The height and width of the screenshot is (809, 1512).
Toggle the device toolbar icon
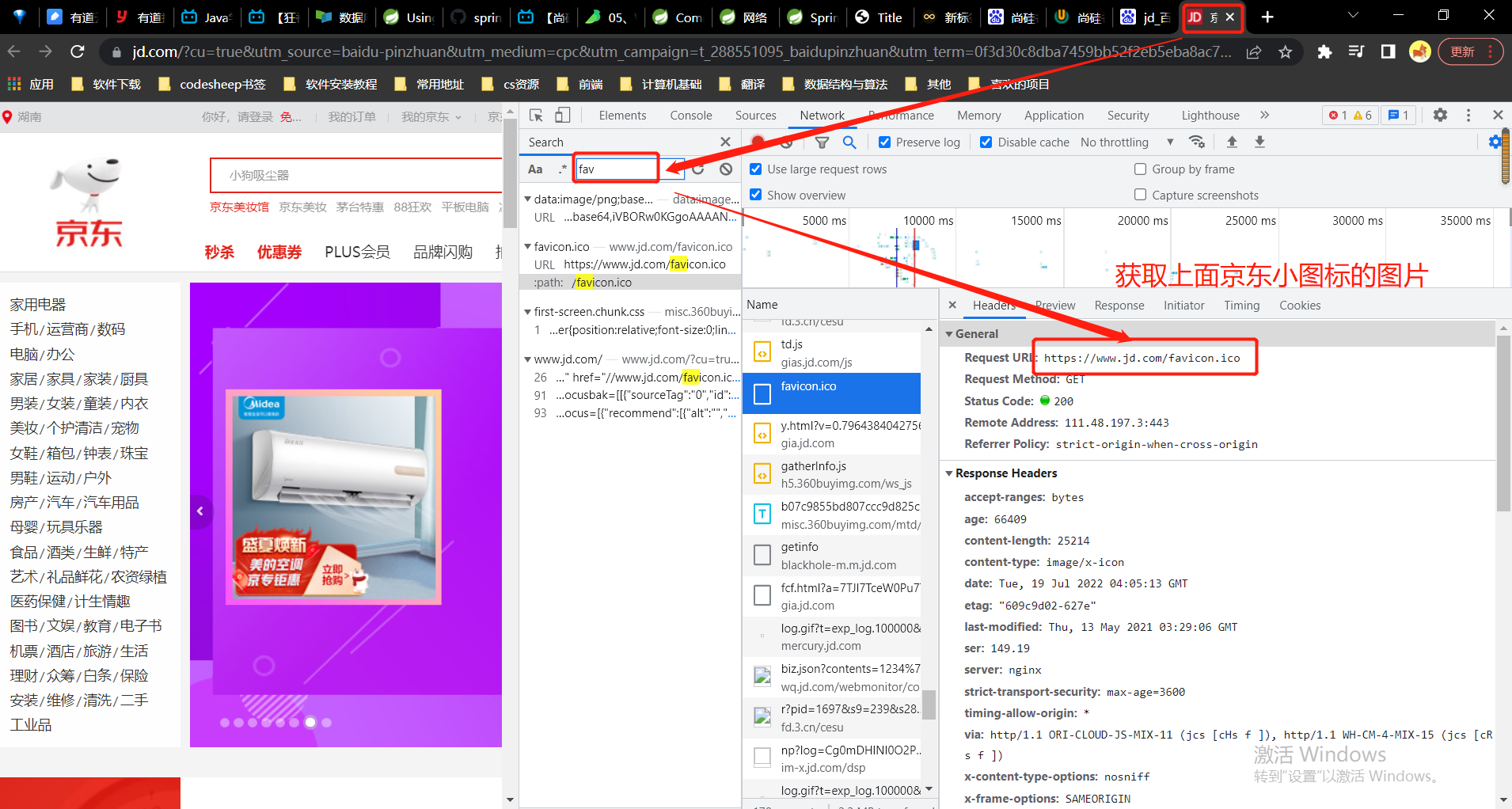pyautogui.click(x=563, y=116)
